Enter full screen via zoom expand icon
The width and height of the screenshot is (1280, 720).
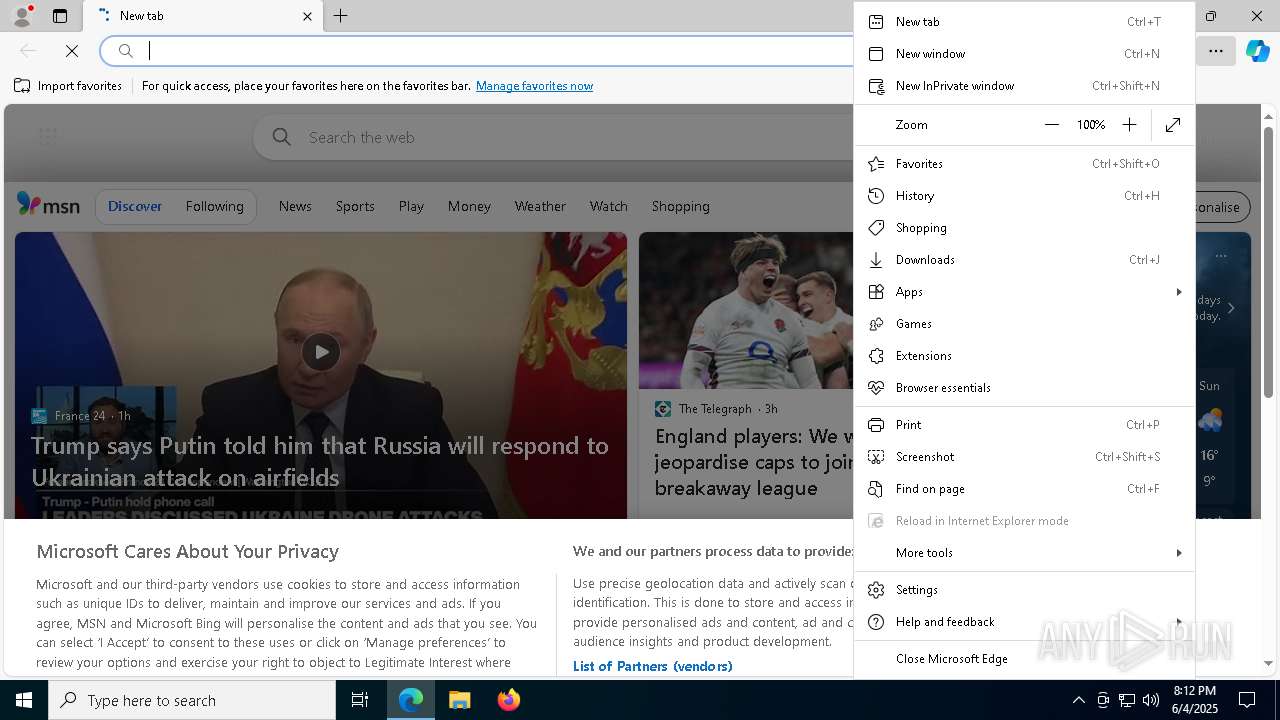(1173, 125)
